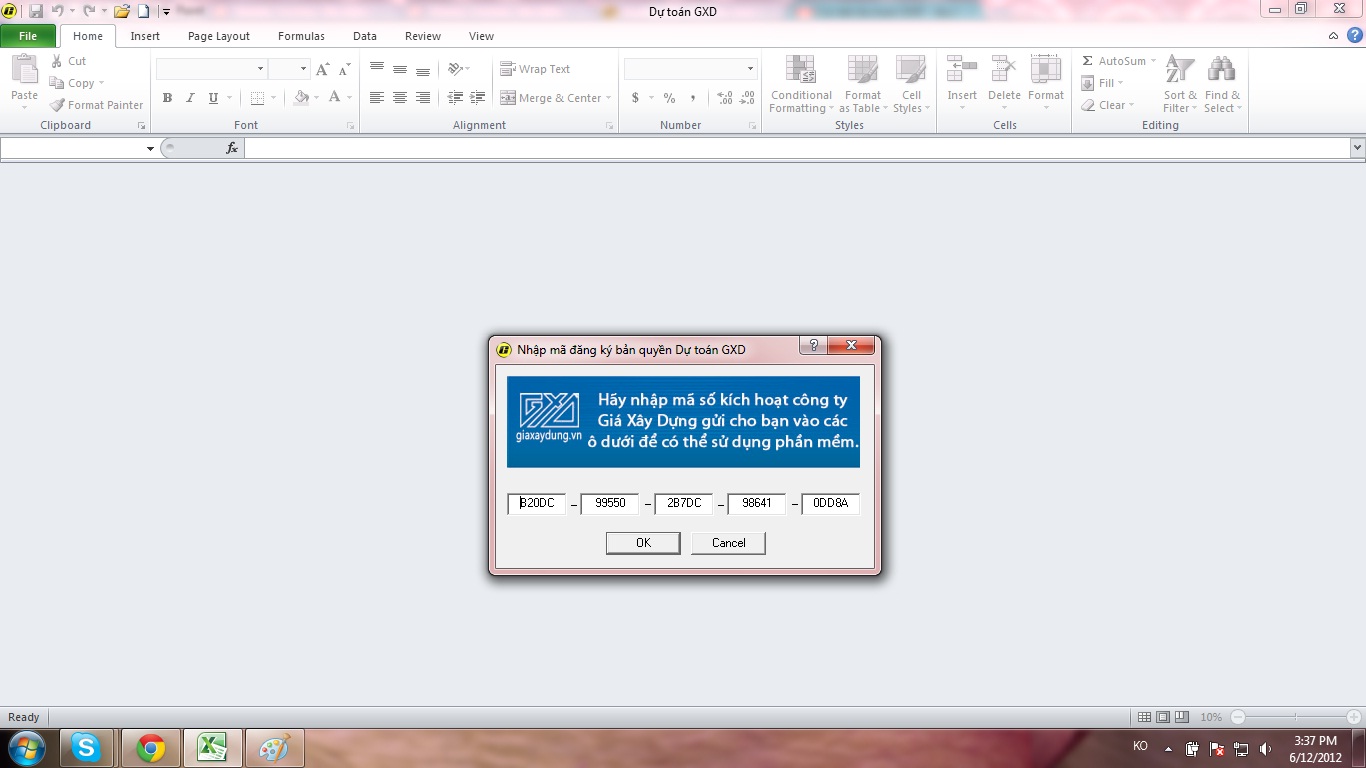The height and width of the screenshot is (768, 1366).
Task: Click Decrease Font Size icon
Action: [x=344, y=69]
